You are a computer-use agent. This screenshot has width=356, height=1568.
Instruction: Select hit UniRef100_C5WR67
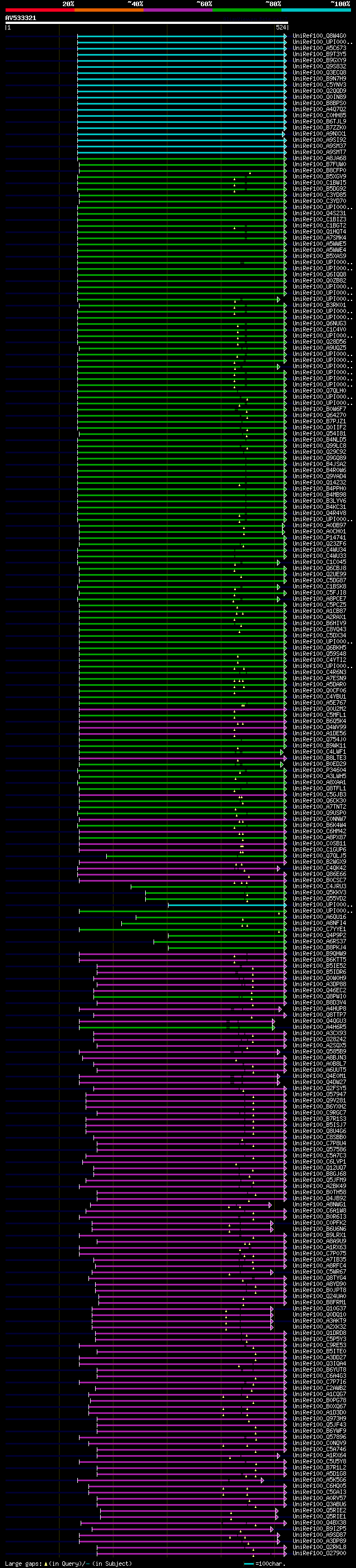(319, 1272)
